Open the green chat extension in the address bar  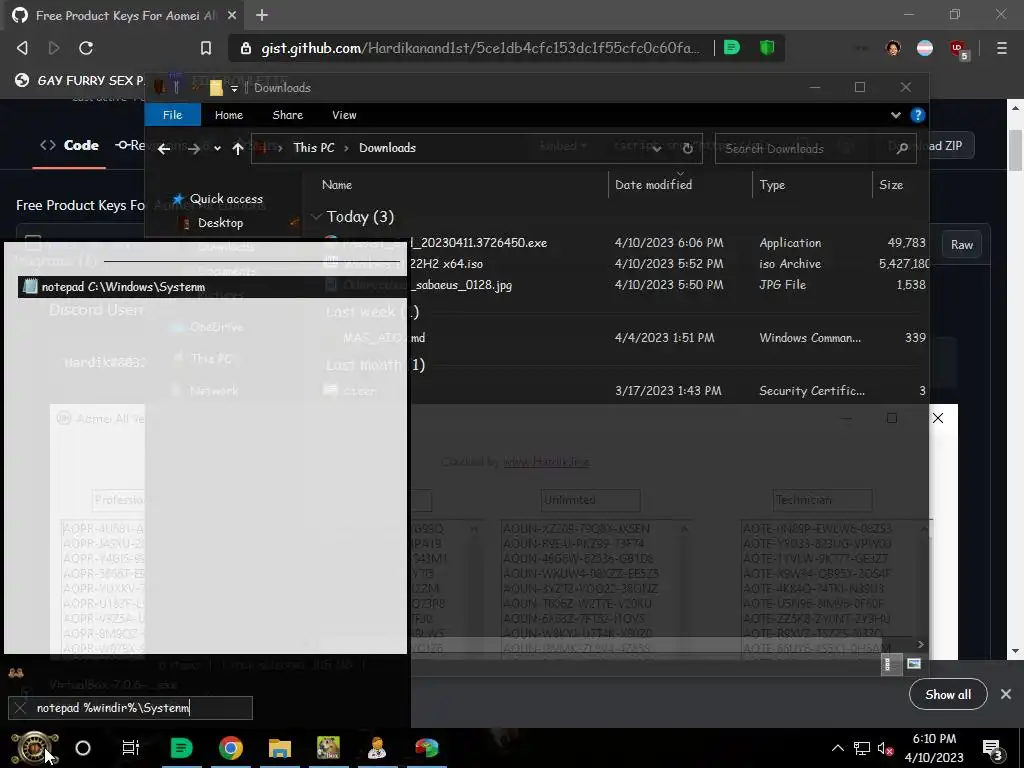pyautogui.click(x=732, y=48)
